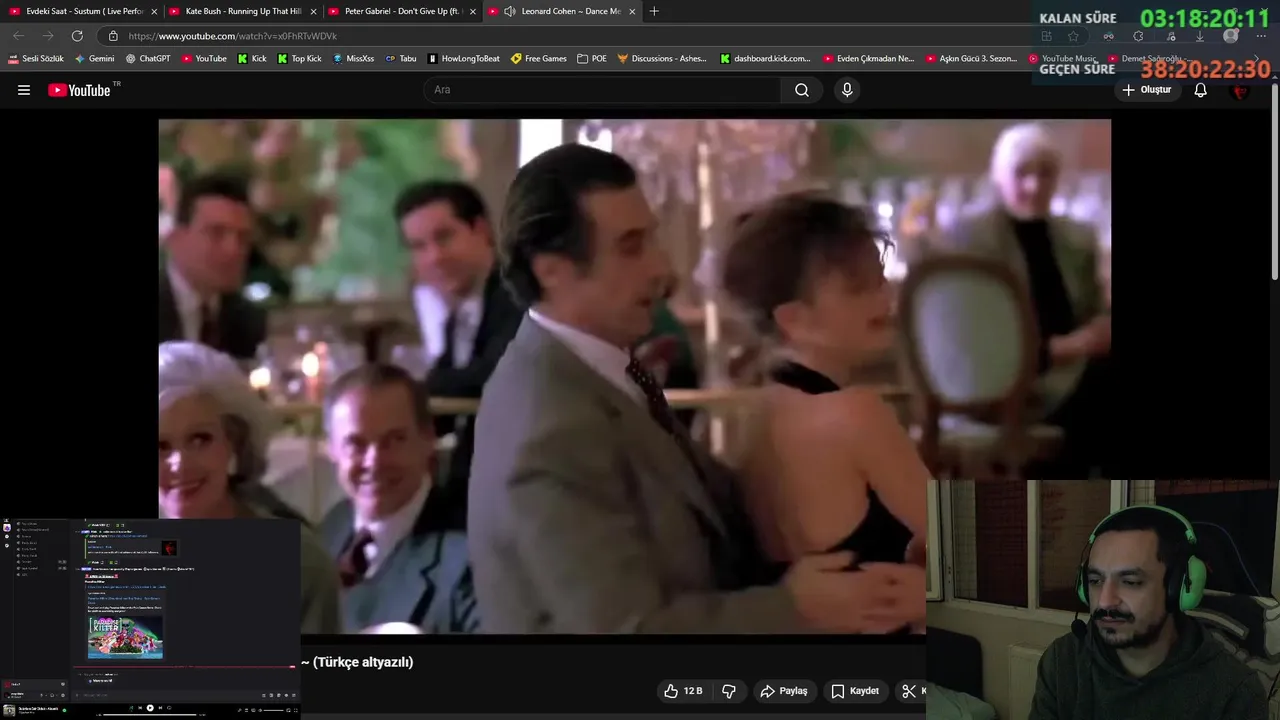The image size is (1280, 720).
Task: Close the Kate Bush Running Up That Hill tab
Action: pyautogui.click(x=313, y=11)
